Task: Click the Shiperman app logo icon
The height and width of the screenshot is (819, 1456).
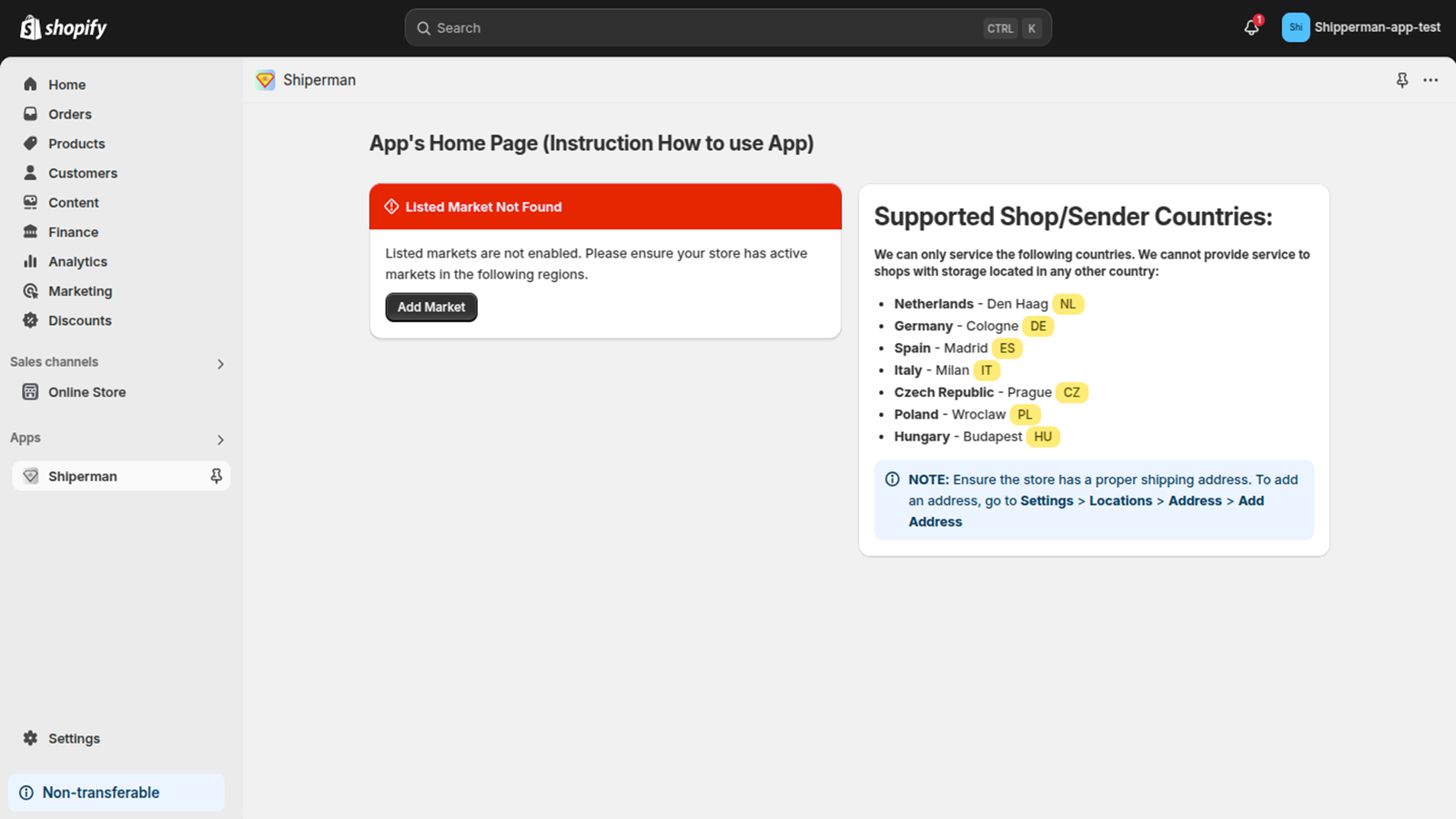Action: tap(265, 80)
